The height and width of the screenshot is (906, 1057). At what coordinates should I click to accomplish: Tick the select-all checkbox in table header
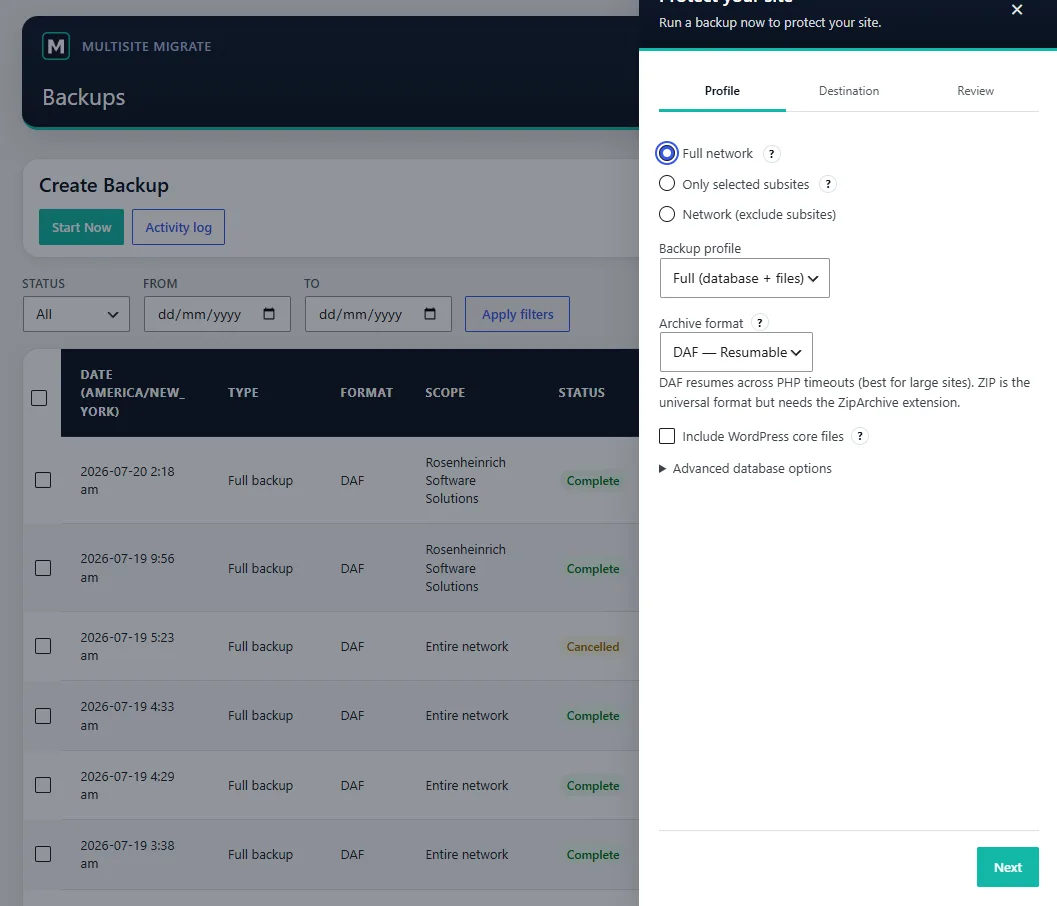pyautogui.click(x=39, y=398)
